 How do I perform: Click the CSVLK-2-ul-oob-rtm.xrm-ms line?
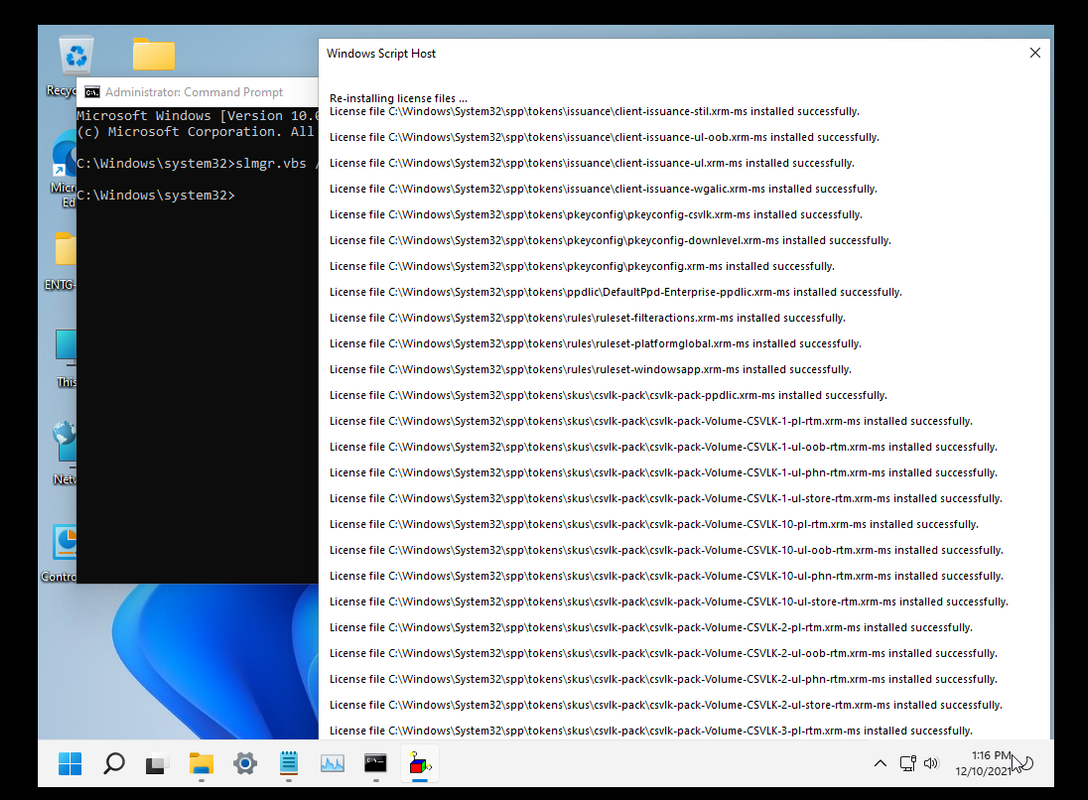663,653
